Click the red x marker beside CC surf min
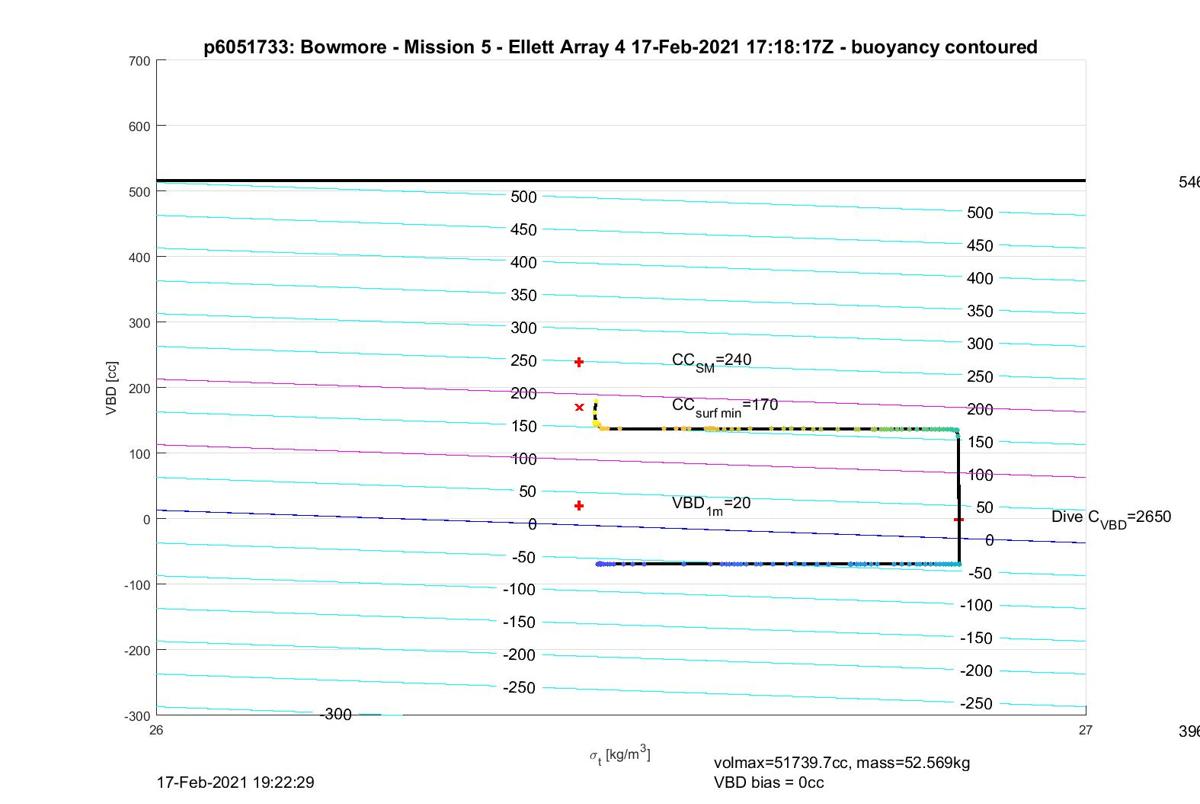 pos(579,407)
